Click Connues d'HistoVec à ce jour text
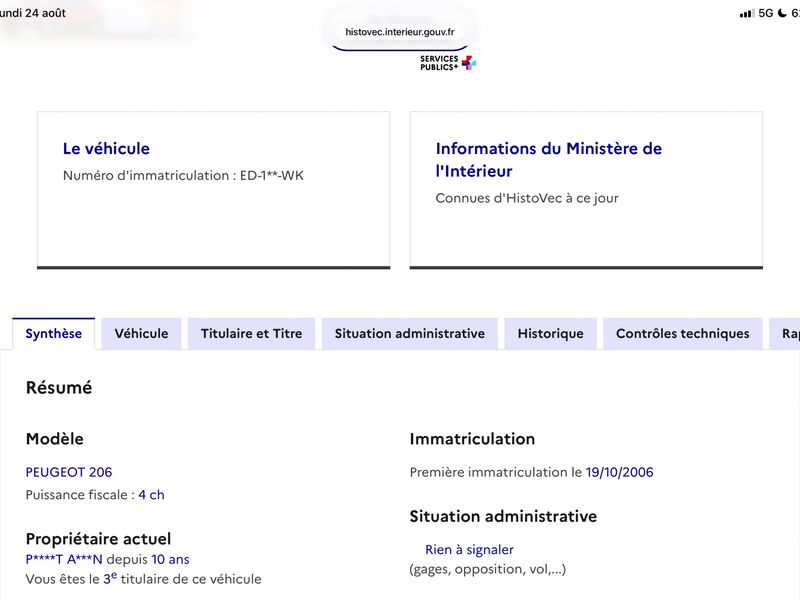800x600 pixels. [x=527, y=198]
